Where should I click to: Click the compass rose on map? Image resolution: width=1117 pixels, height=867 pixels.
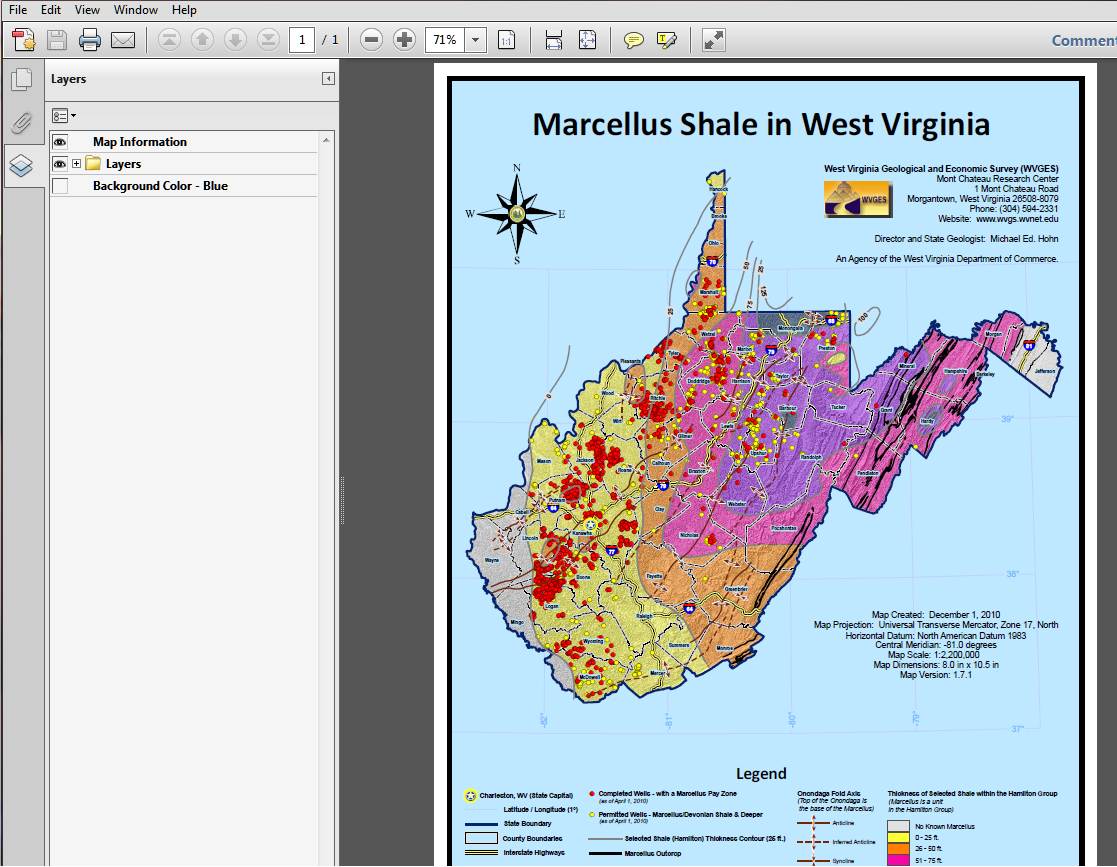517,214
